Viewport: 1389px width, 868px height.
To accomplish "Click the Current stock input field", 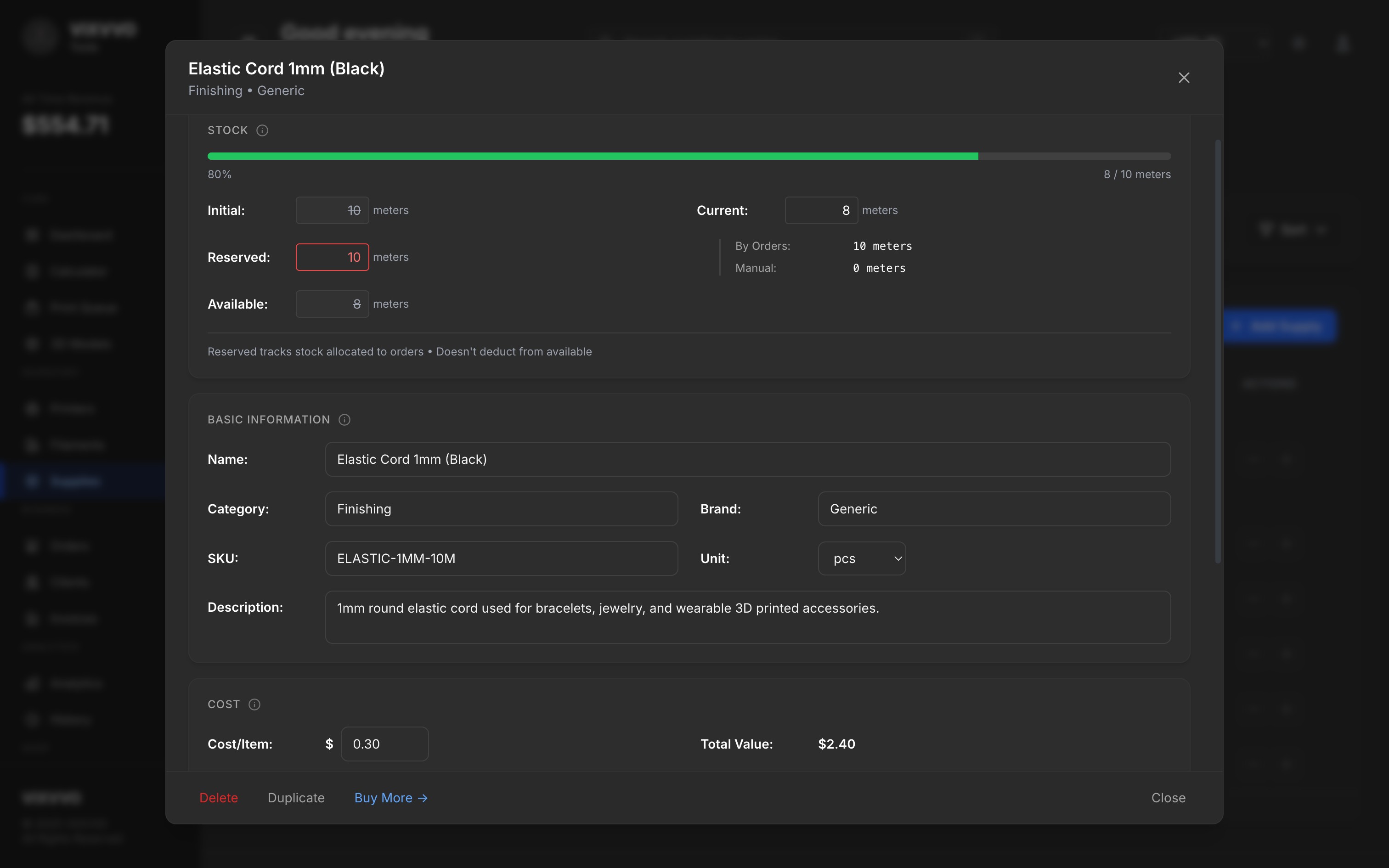I will click(x=821, y=210).
